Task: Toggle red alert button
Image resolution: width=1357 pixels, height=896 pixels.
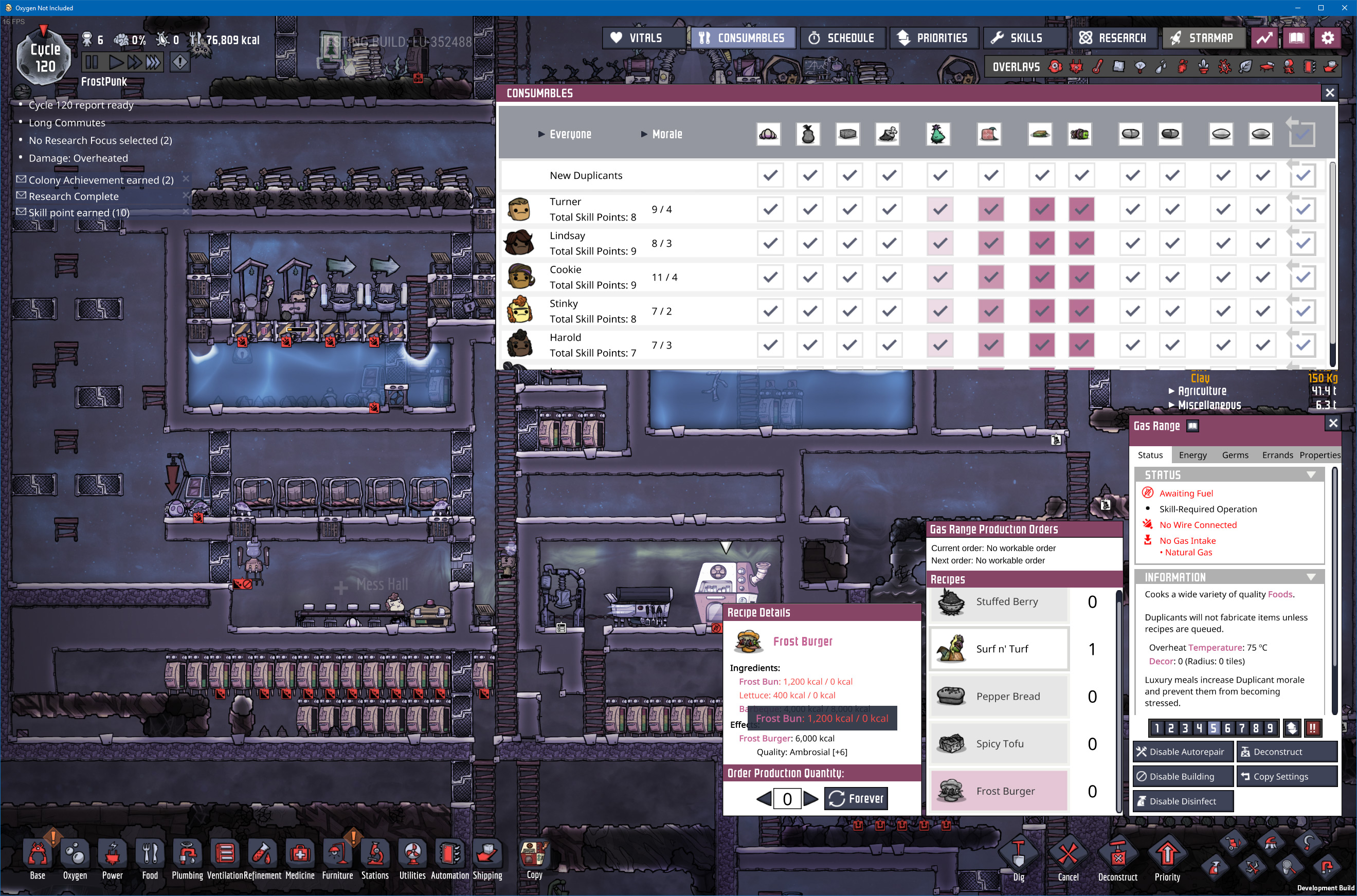Action: 179,62
